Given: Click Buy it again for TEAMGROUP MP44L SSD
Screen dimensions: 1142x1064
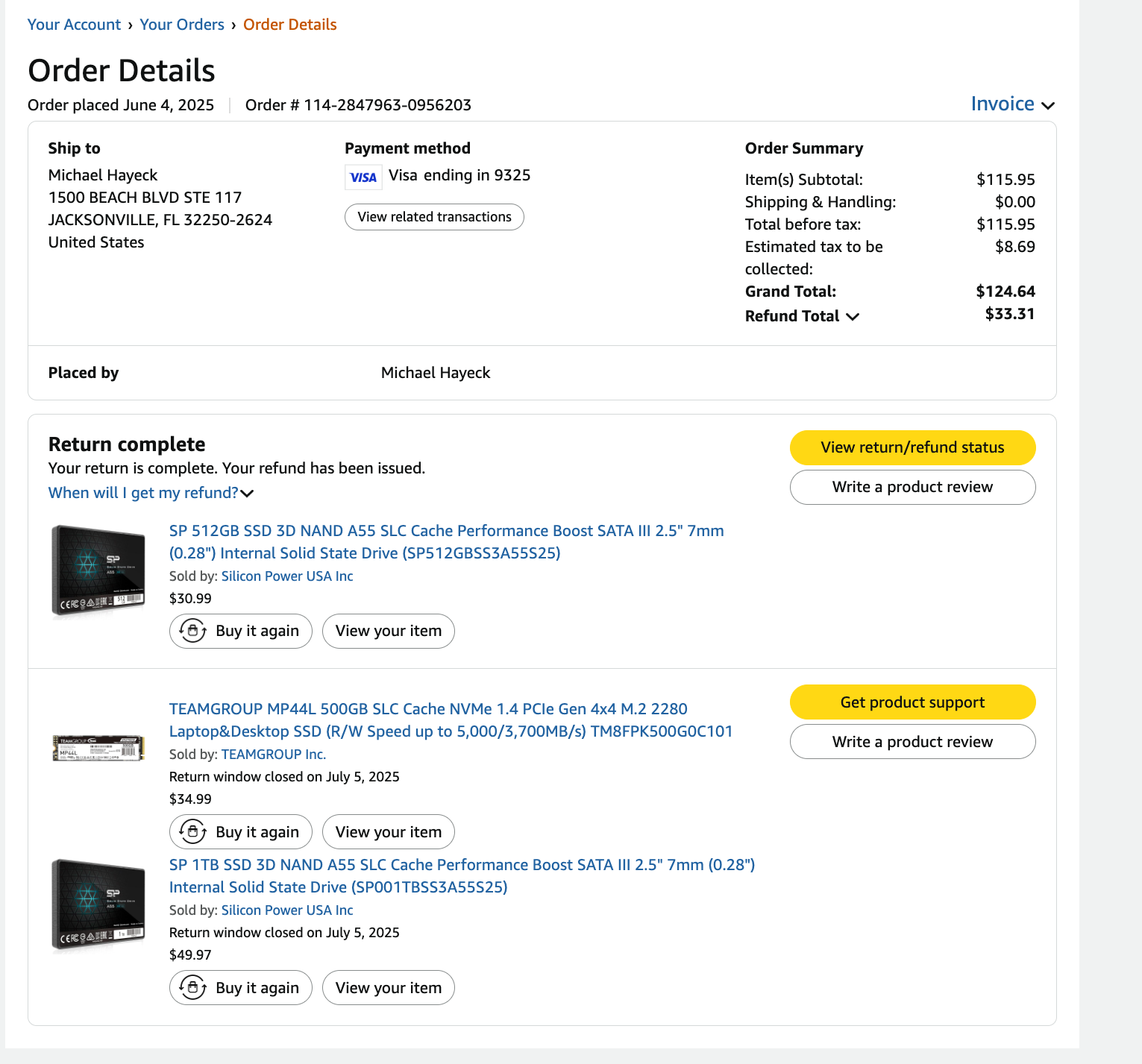Looking at the screenshot, I should (241, 831).
